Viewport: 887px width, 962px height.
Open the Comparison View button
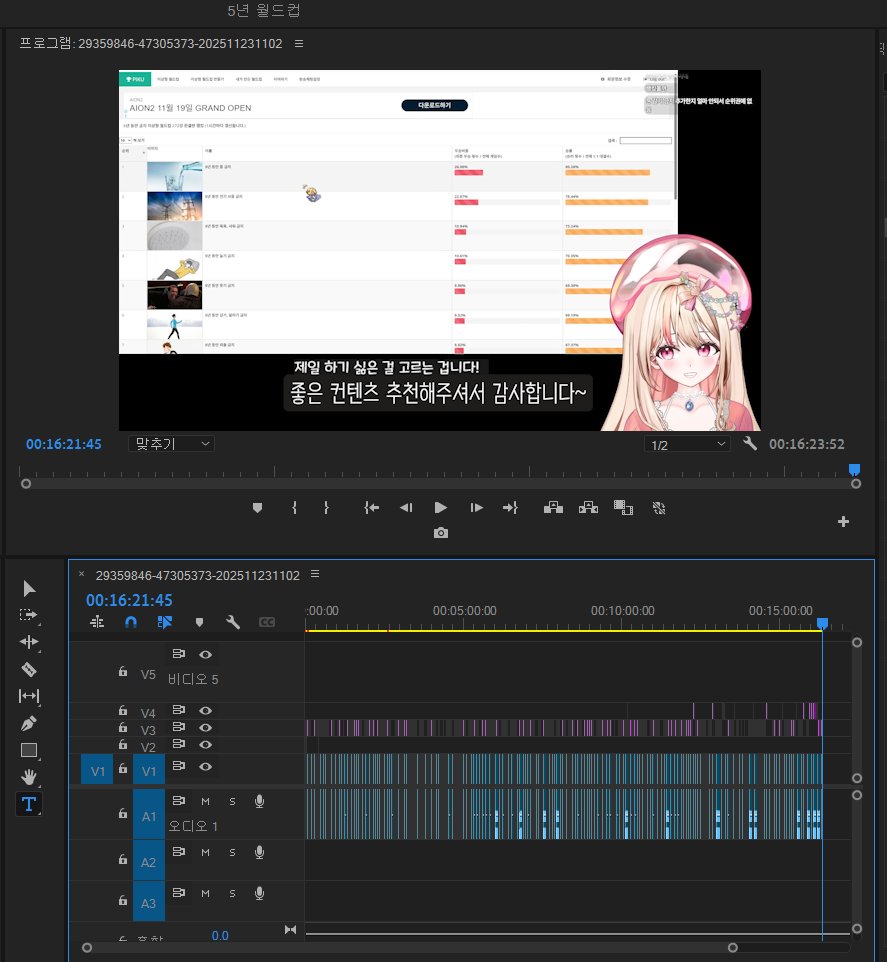click(623, 507)
